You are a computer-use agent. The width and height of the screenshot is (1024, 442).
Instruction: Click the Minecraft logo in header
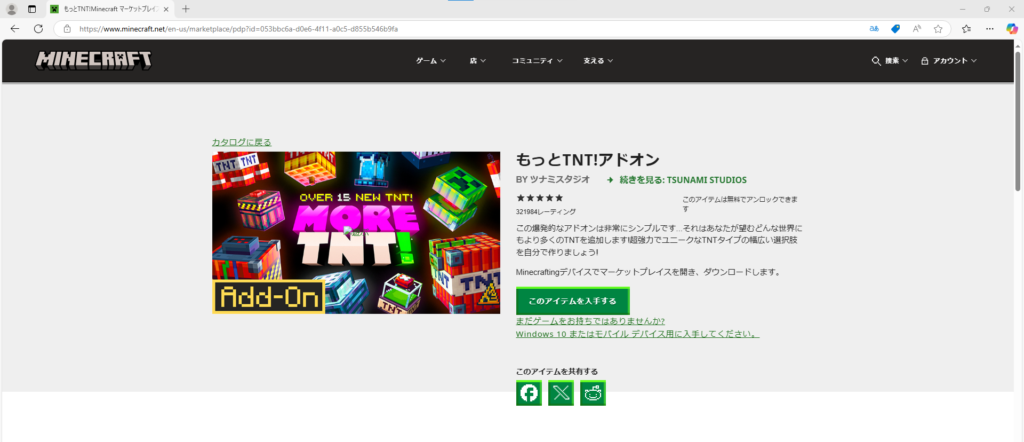94,60
